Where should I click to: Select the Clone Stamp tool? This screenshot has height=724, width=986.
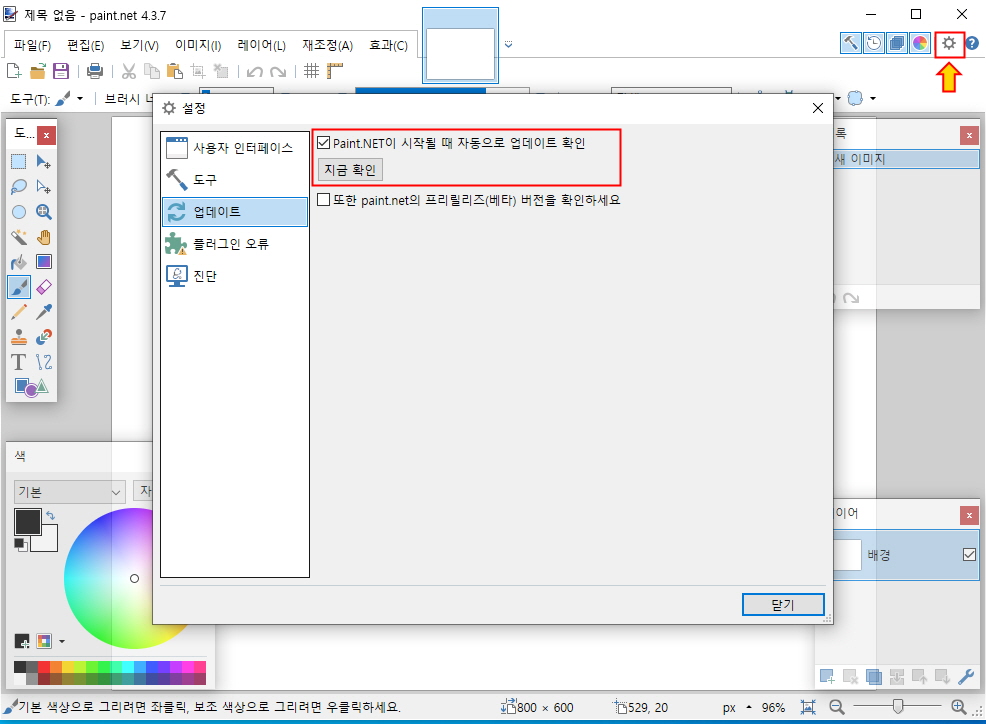pos(19,337)
